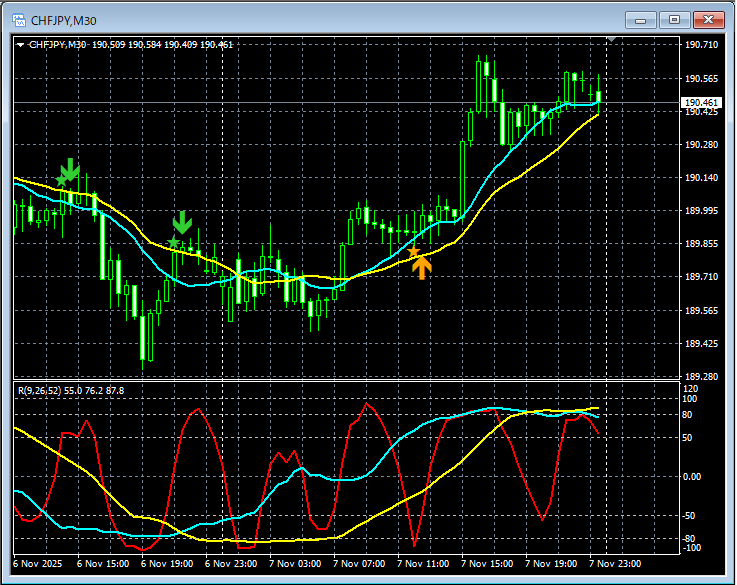Click the current price label 190.461
This screenshot has height=585, width=737.
(x=701, y=102)
